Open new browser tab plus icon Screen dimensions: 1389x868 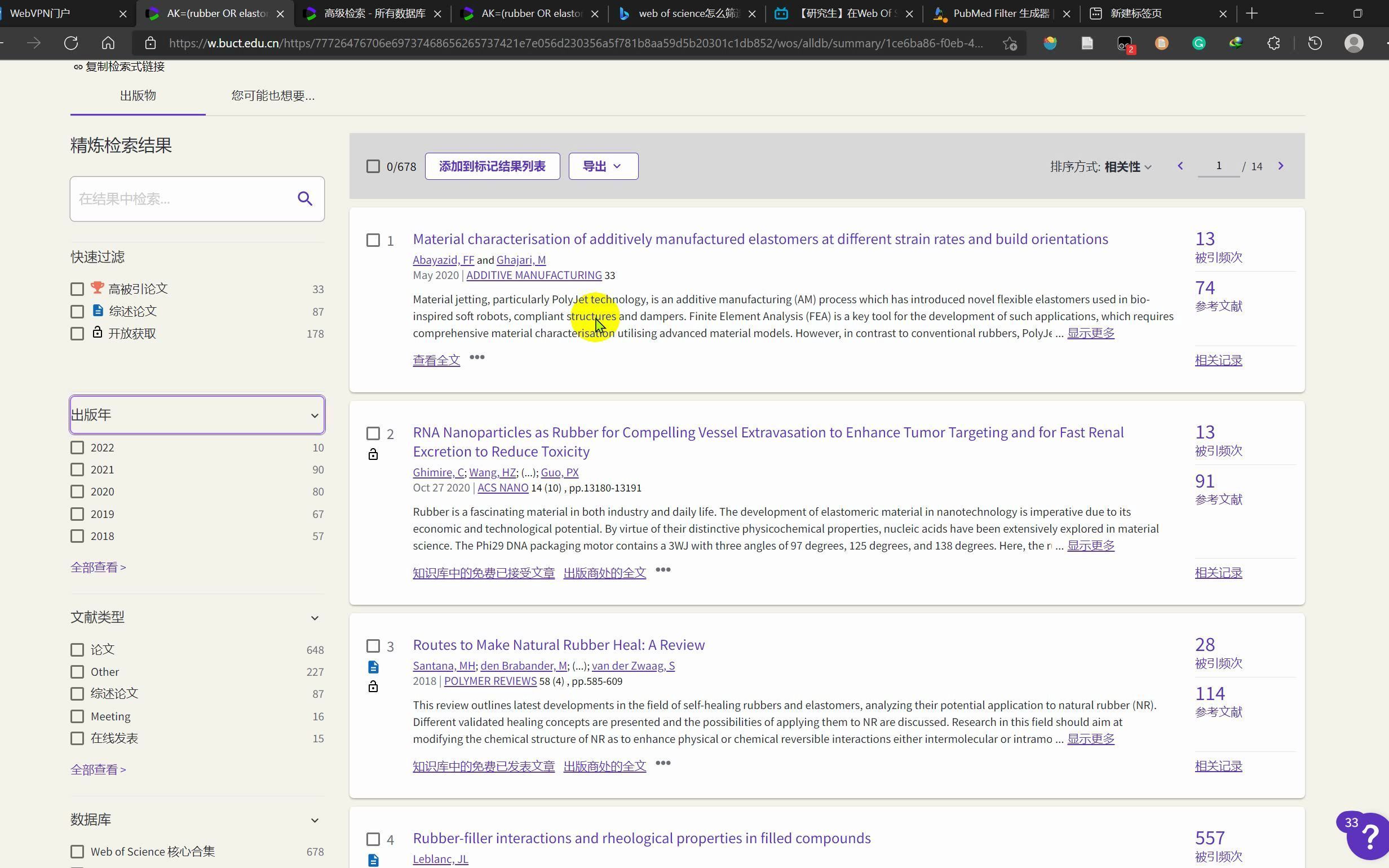click(1253, 13)
